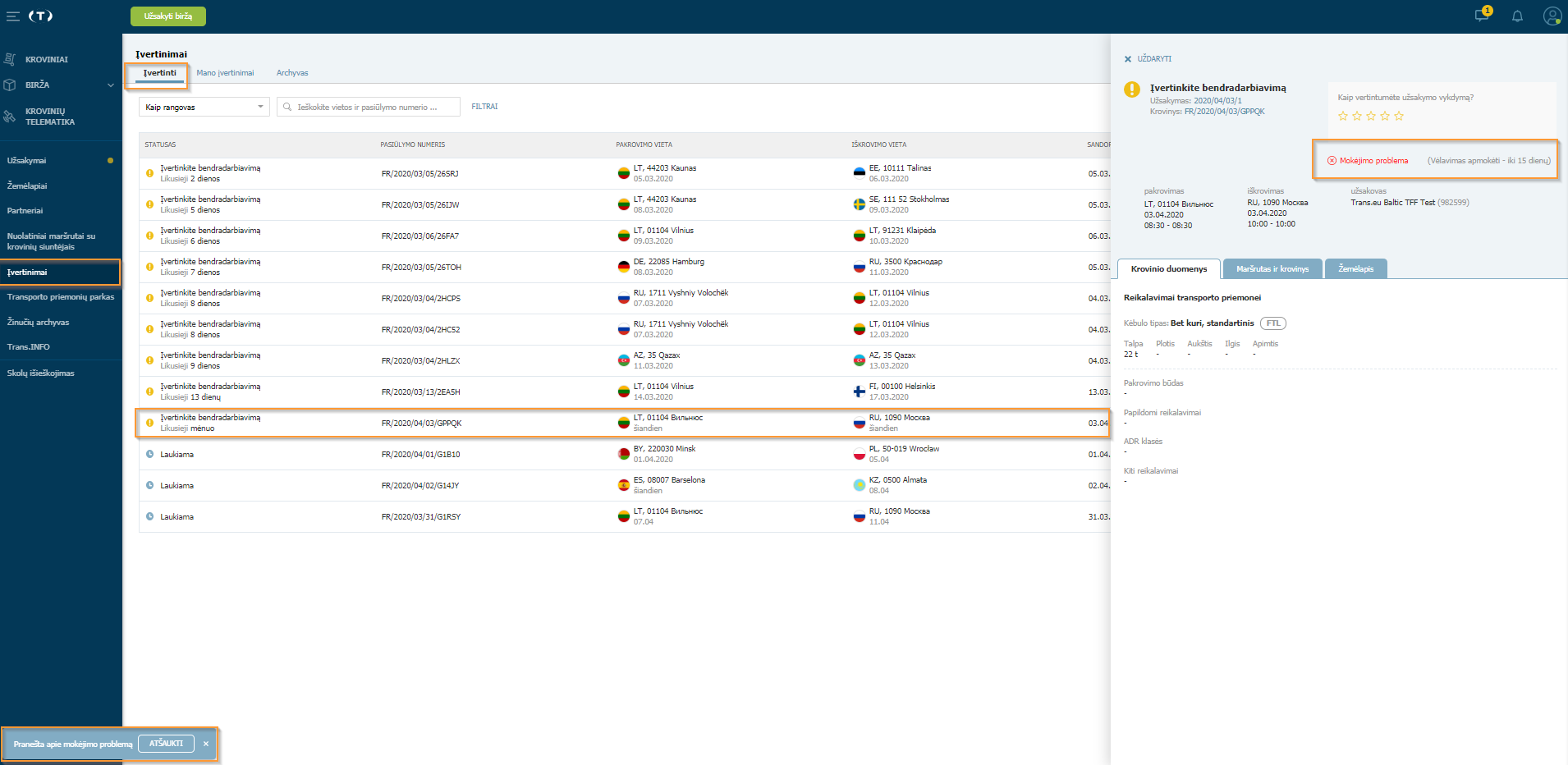Viewport: 1568px width, 765px height.
Task: Click the search magnifier icon
Action: pyautogui.click(x=288, y=107)
